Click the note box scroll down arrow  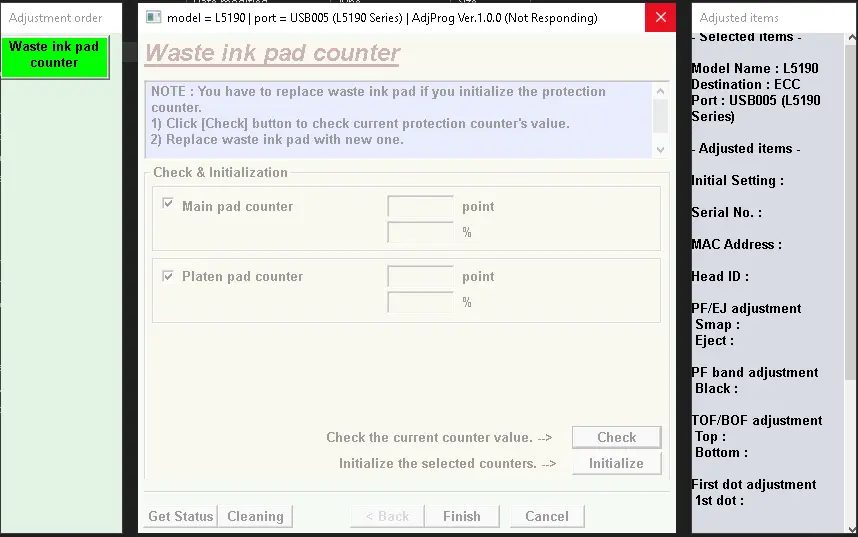[660, 149]
